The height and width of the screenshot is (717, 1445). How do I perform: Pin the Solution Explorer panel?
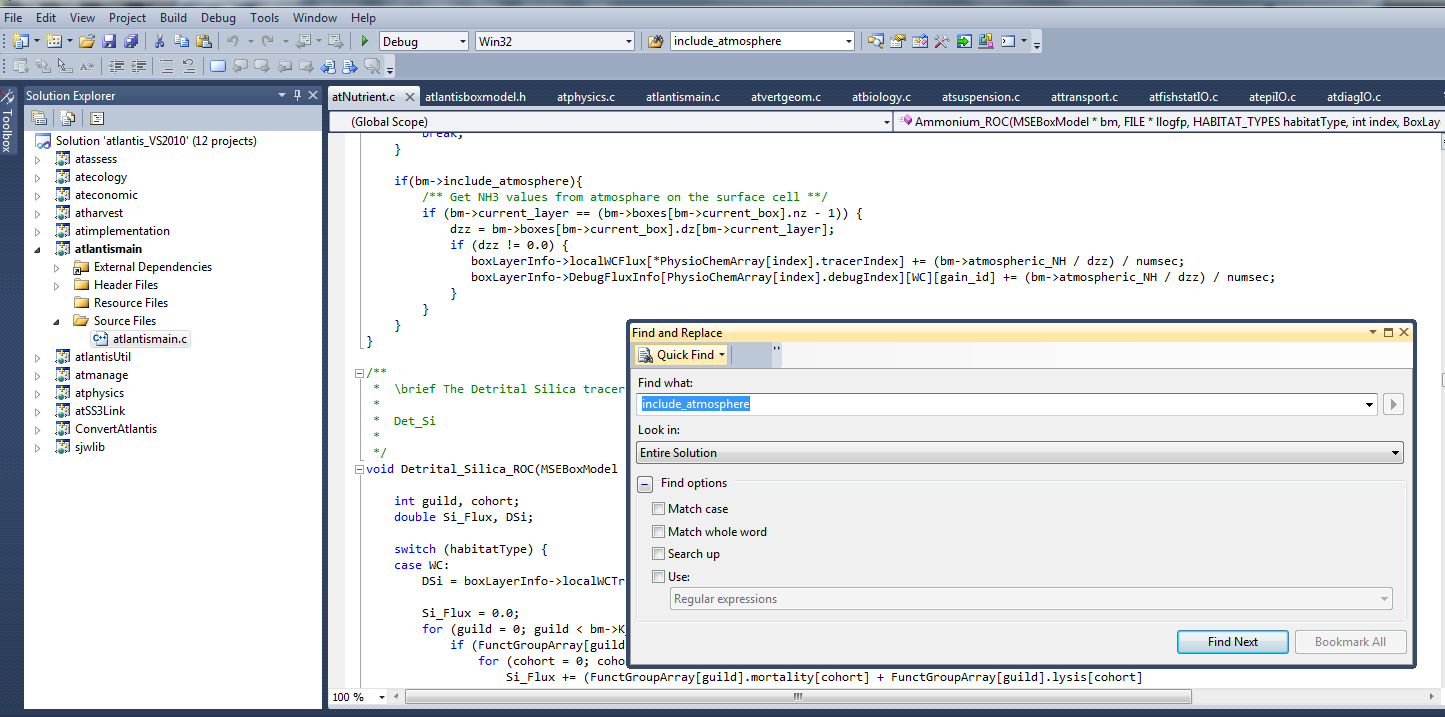pyautogui.click(x=297, y=95)
